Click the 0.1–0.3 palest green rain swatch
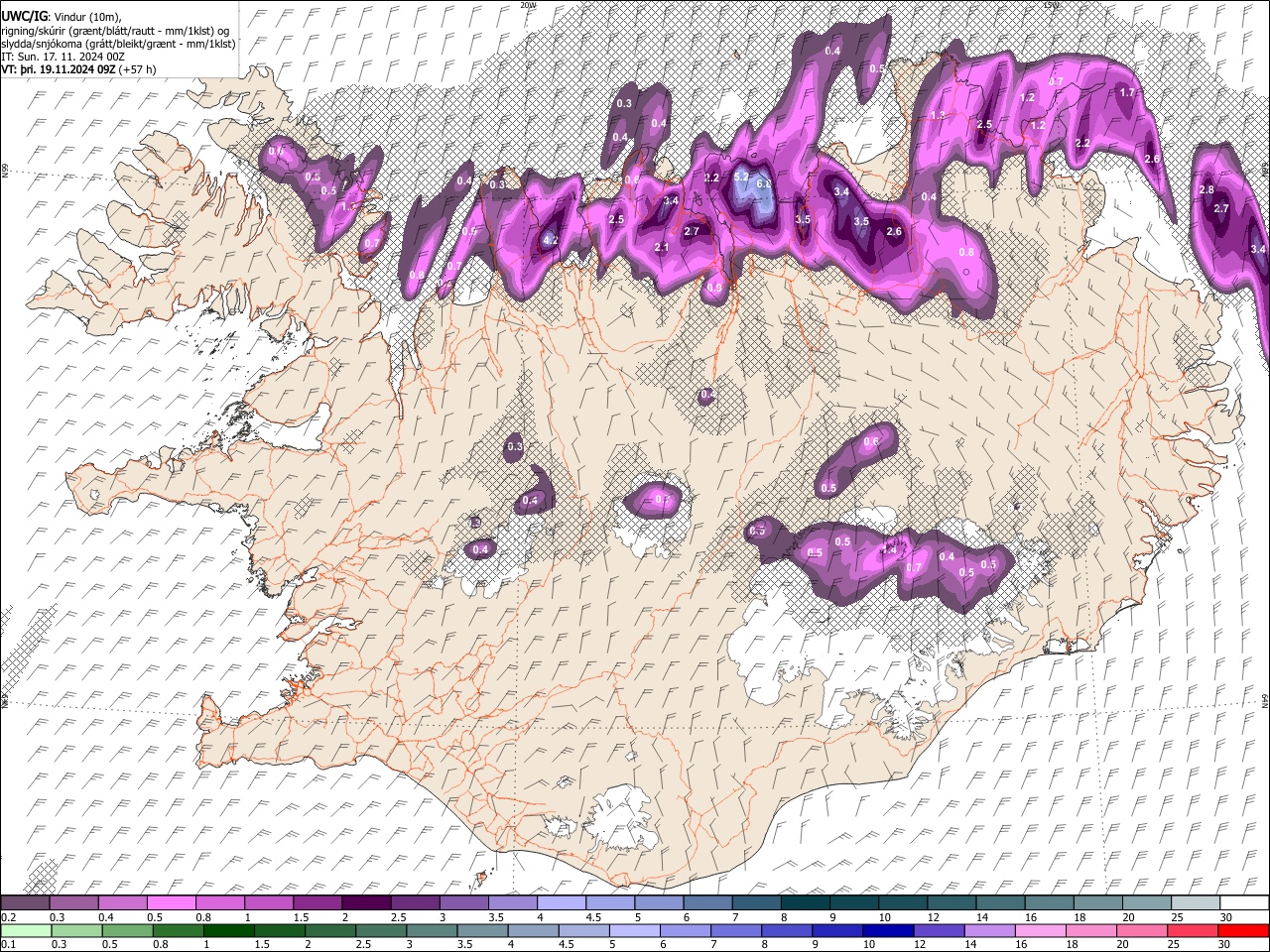The image size is (1270, 952). (25, 930)
